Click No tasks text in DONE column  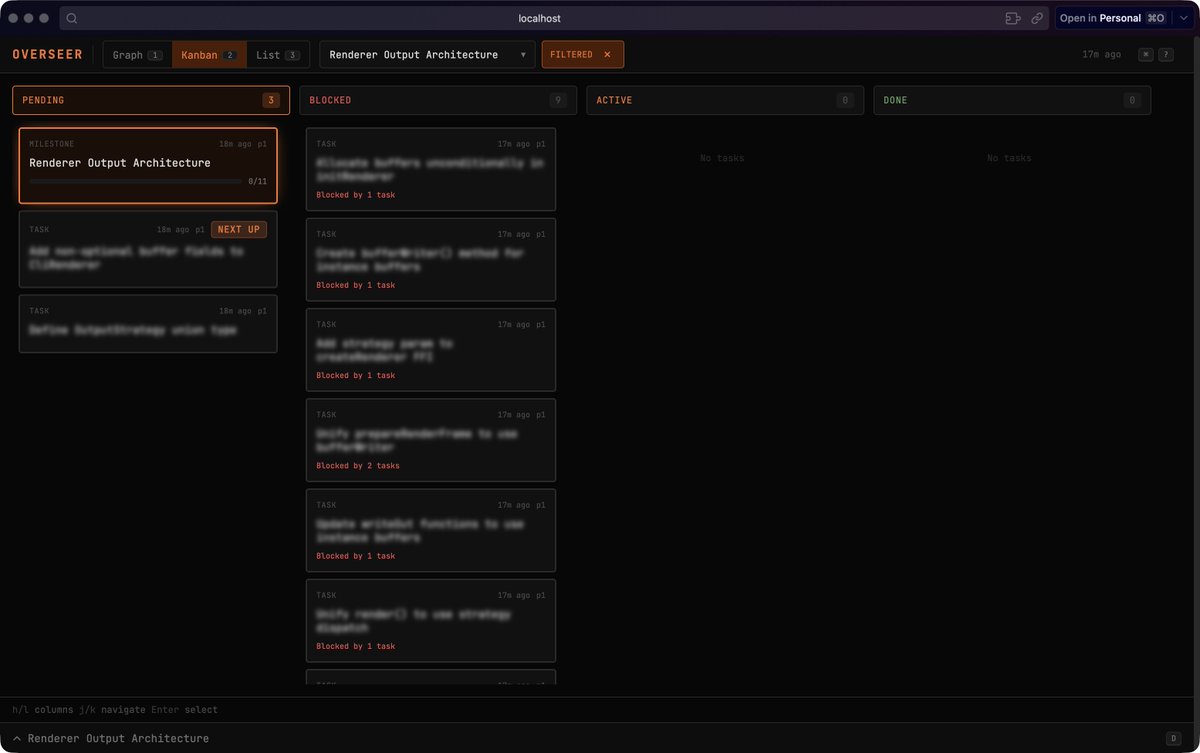click(1009, 158)
